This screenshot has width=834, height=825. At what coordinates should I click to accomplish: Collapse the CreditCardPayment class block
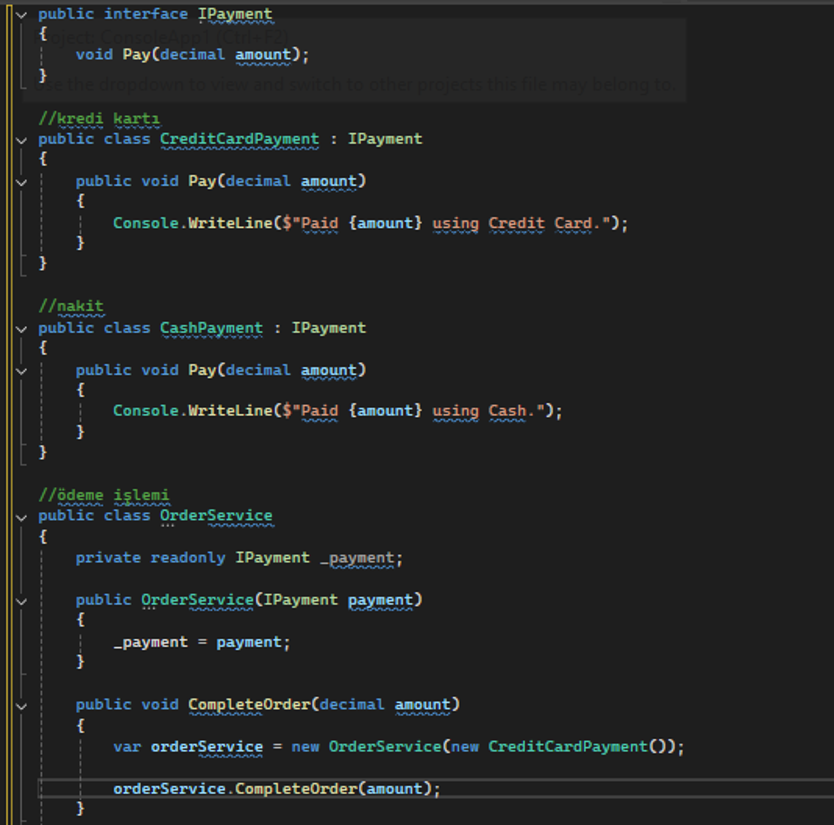click(21, 140)
